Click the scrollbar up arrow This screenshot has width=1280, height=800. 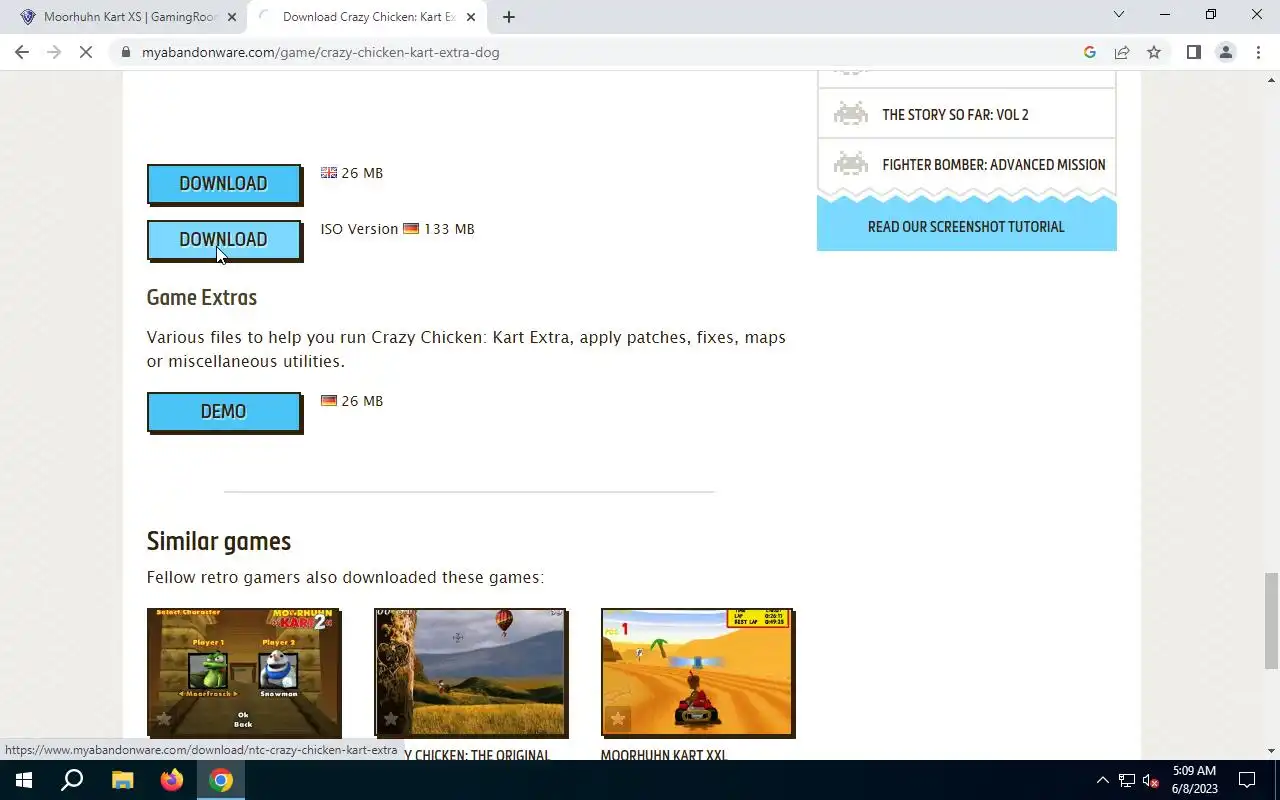1271,78
